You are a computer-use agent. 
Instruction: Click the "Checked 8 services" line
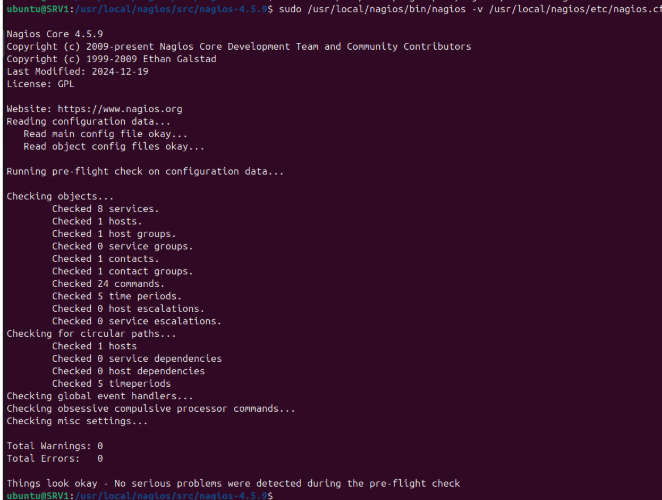click(x=105, y=209)
